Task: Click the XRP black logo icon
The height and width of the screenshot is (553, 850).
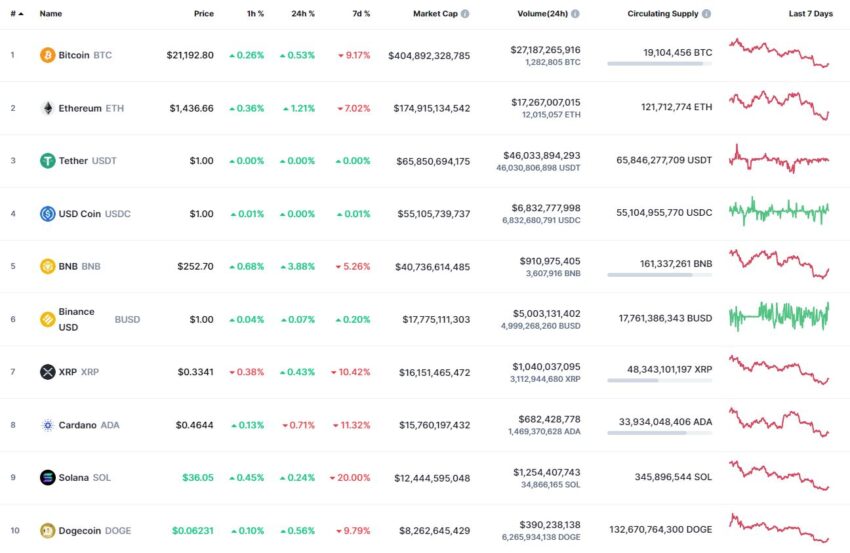Action: pyautogui.click(x=48, y=372)
